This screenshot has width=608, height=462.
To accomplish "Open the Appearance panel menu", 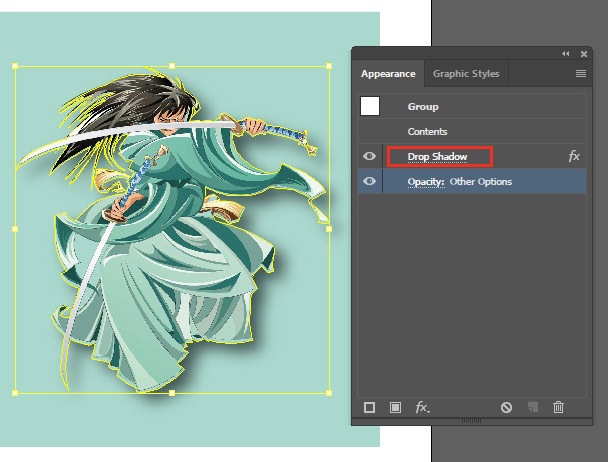I will tap(580, 74).
